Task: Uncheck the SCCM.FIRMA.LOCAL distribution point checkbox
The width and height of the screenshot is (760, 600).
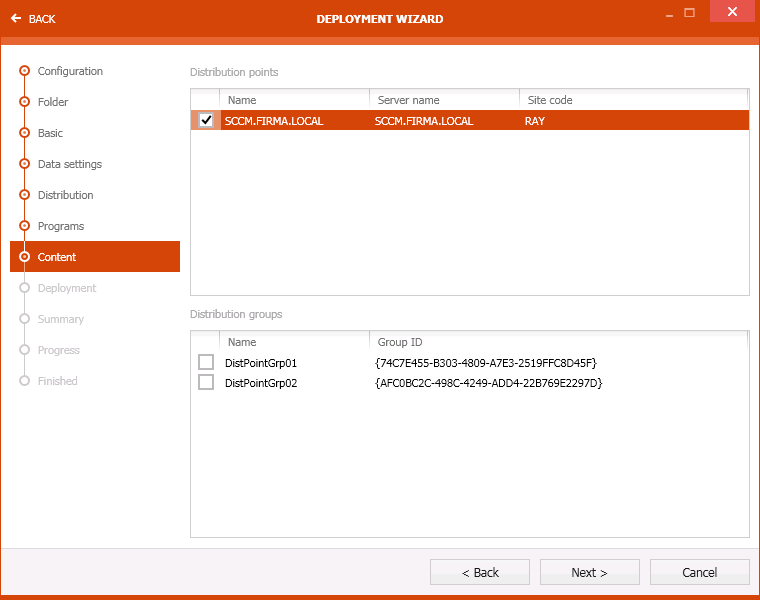Action: pyautogui.click(x=206, y=120)
